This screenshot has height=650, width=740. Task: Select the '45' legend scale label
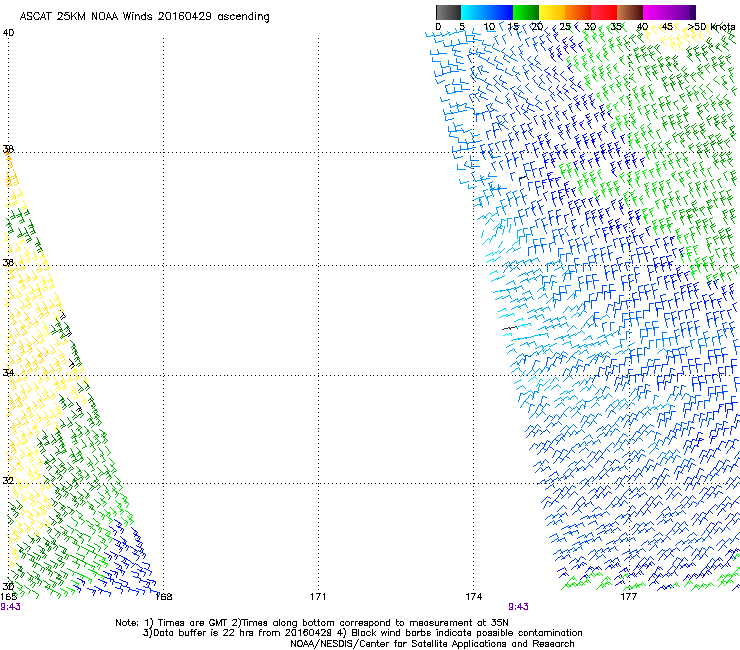[667, 27]
